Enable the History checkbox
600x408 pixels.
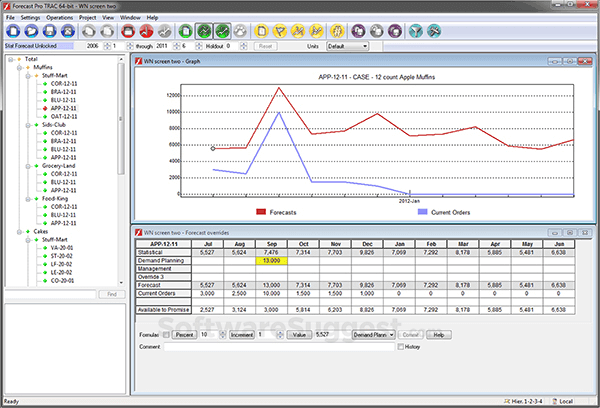[x=402, y=347]
